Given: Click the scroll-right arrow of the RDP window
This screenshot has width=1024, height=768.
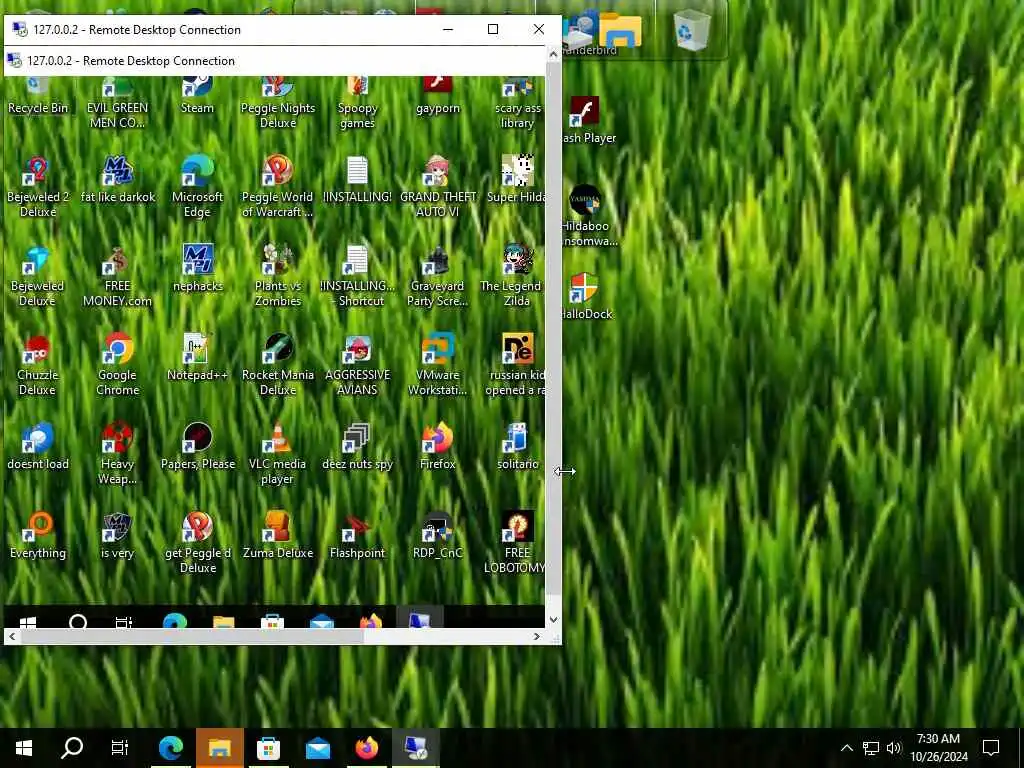Looking at the screenshot, I should [x=537, y=636].
